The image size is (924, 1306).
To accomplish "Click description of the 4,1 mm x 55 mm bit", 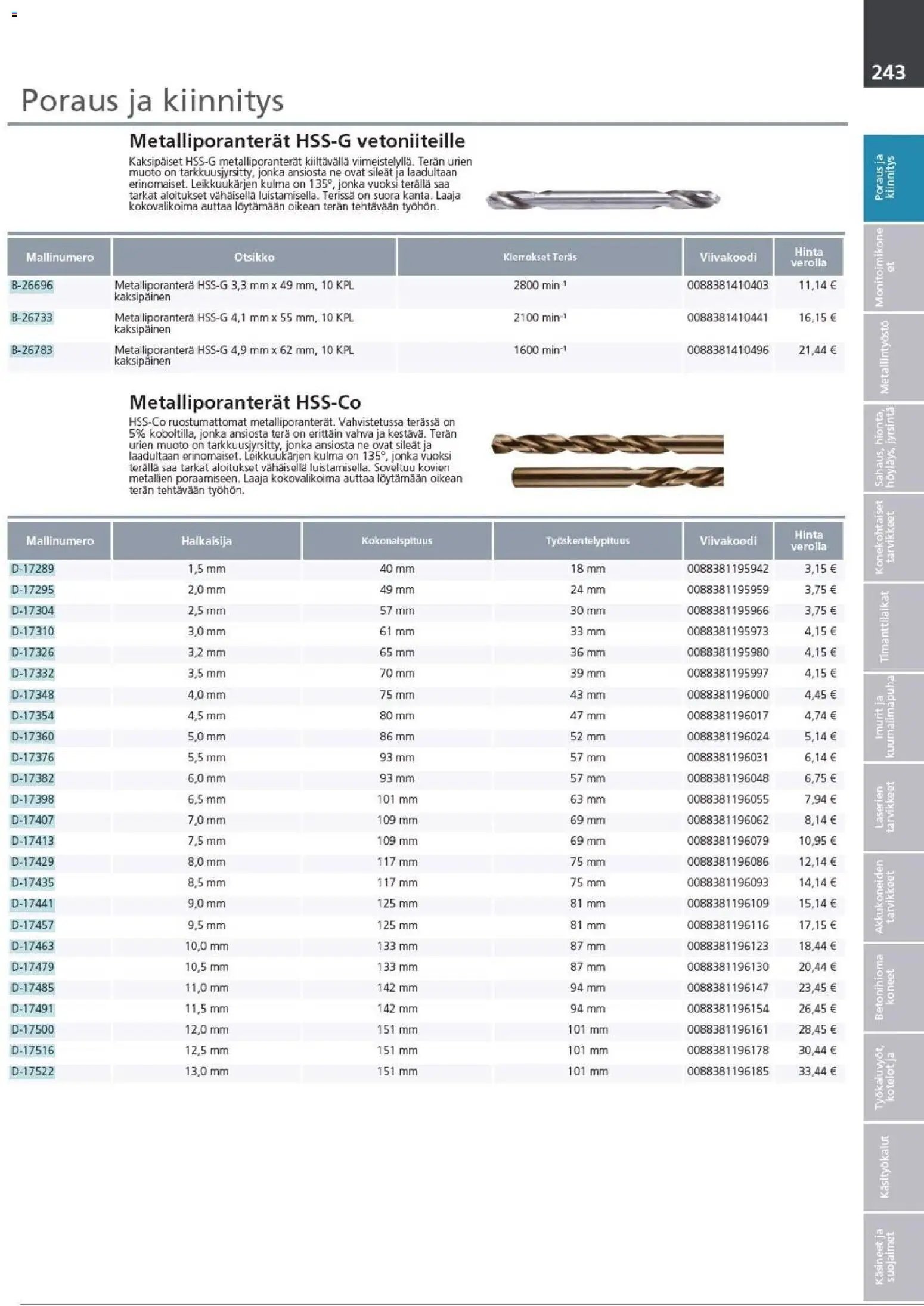I will coord(234,323).
